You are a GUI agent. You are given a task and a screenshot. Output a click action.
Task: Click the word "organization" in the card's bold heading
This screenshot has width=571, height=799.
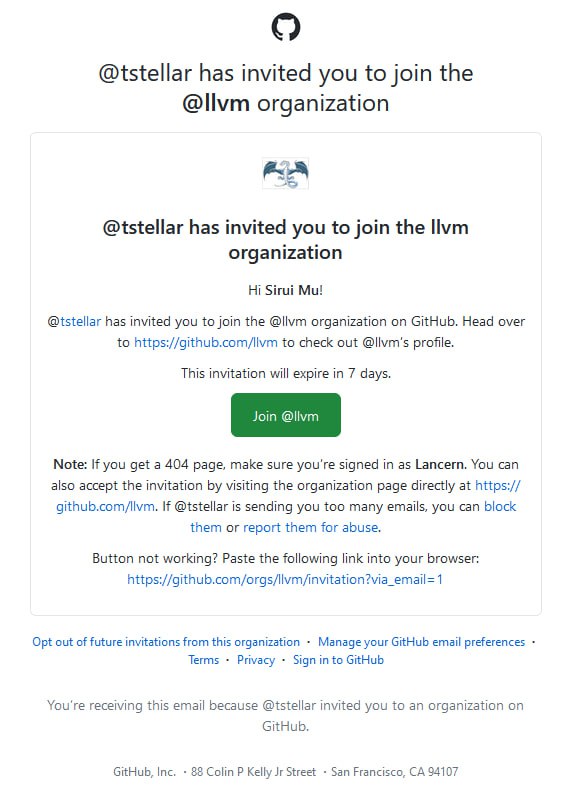click(285, 253)
